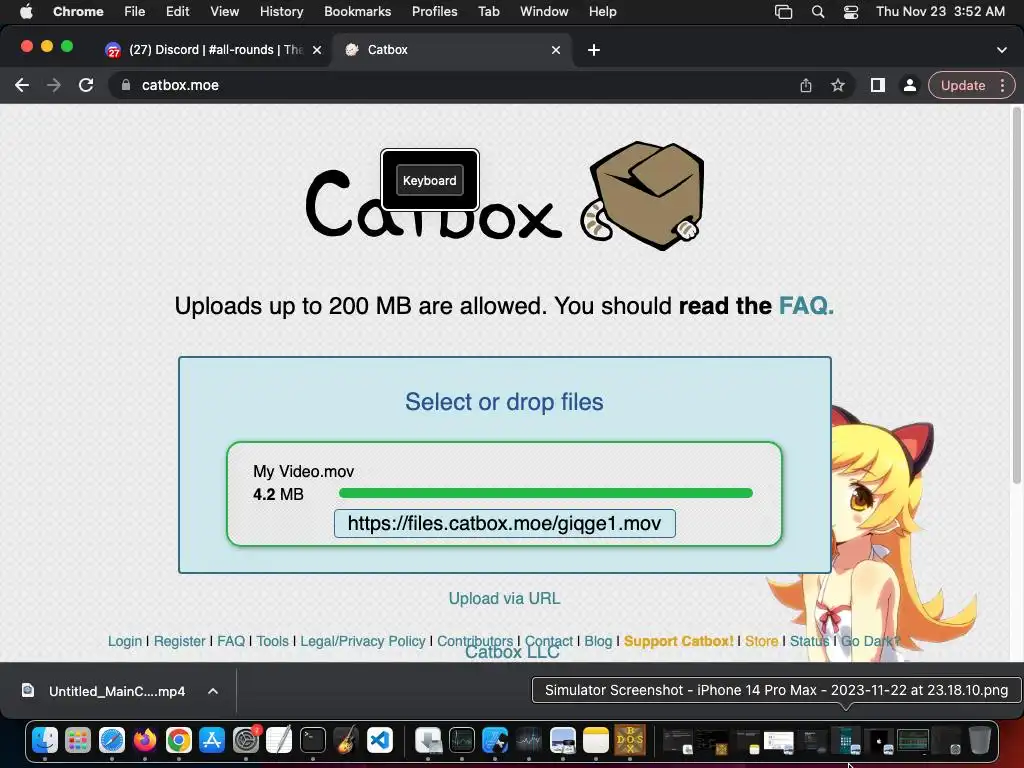This screenshot has width=1024, height=768.
Task: Open the Apple menu
Action: pyautogui.click(x=26, y=12)
